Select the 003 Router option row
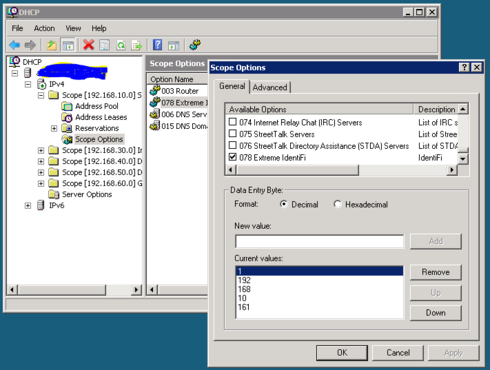 [x=180, y=91]
